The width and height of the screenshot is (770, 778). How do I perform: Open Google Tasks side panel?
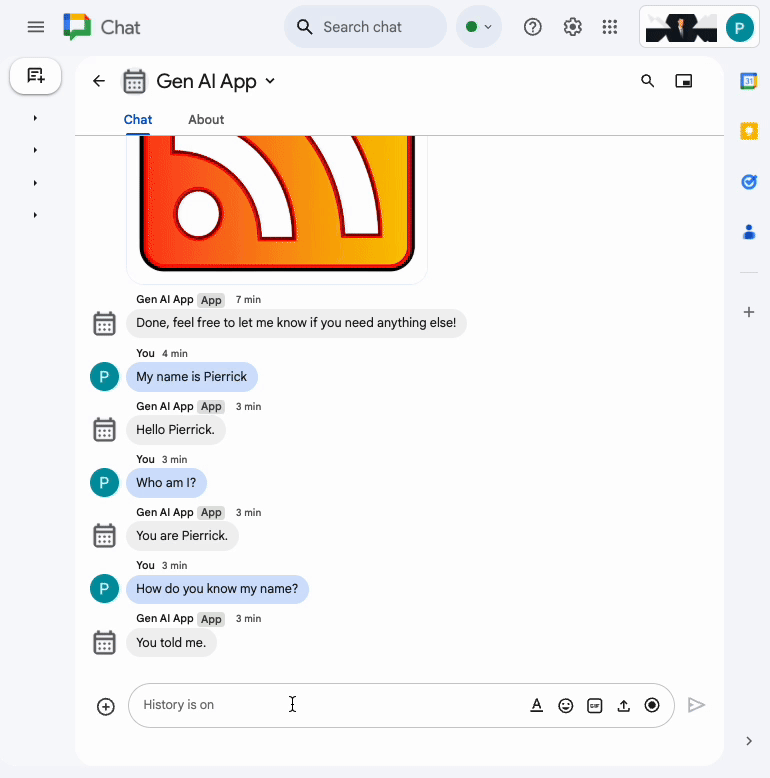point(748,182)
